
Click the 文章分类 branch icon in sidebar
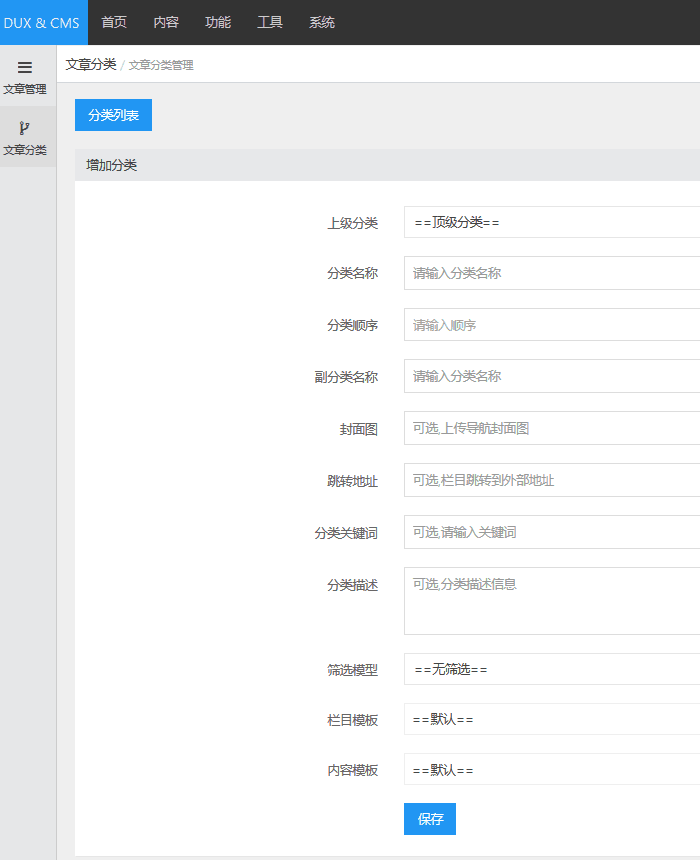[25, 128]
